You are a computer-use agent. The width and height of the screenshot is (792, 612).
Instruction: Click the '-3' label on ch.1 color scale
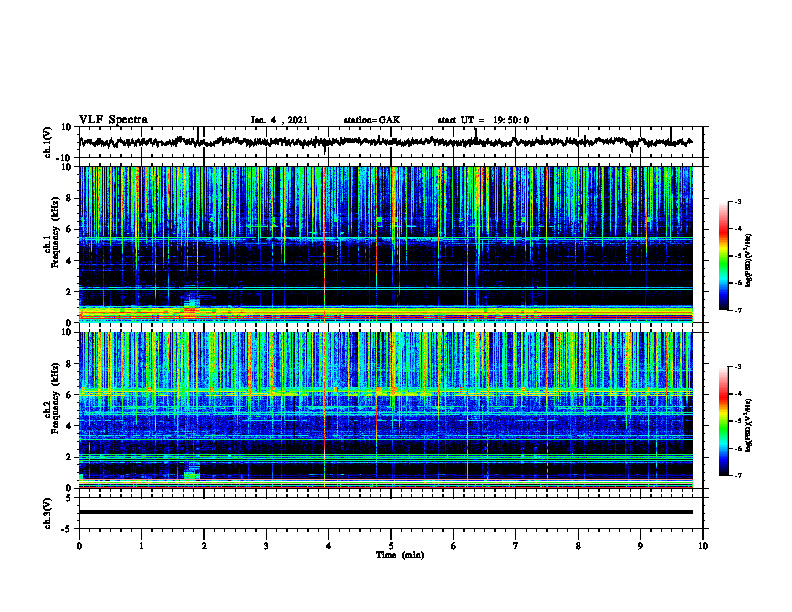738,201
